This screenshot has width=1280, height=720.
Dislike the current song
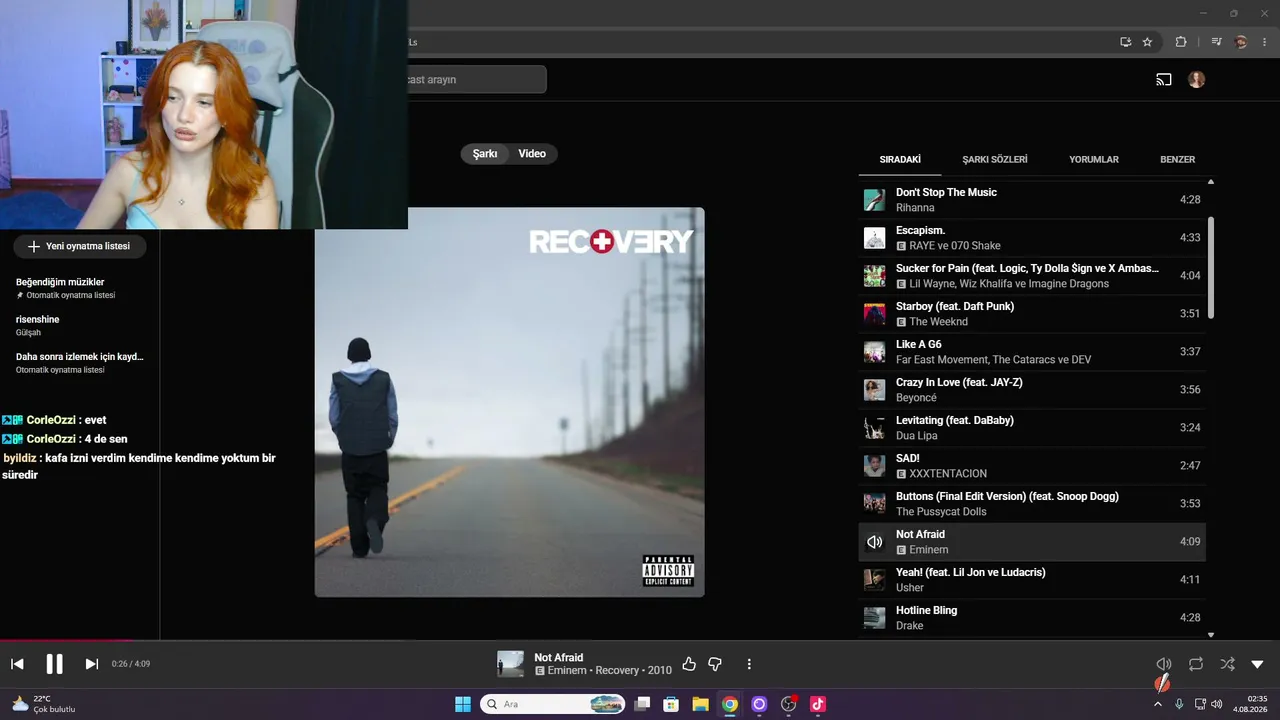715,664
